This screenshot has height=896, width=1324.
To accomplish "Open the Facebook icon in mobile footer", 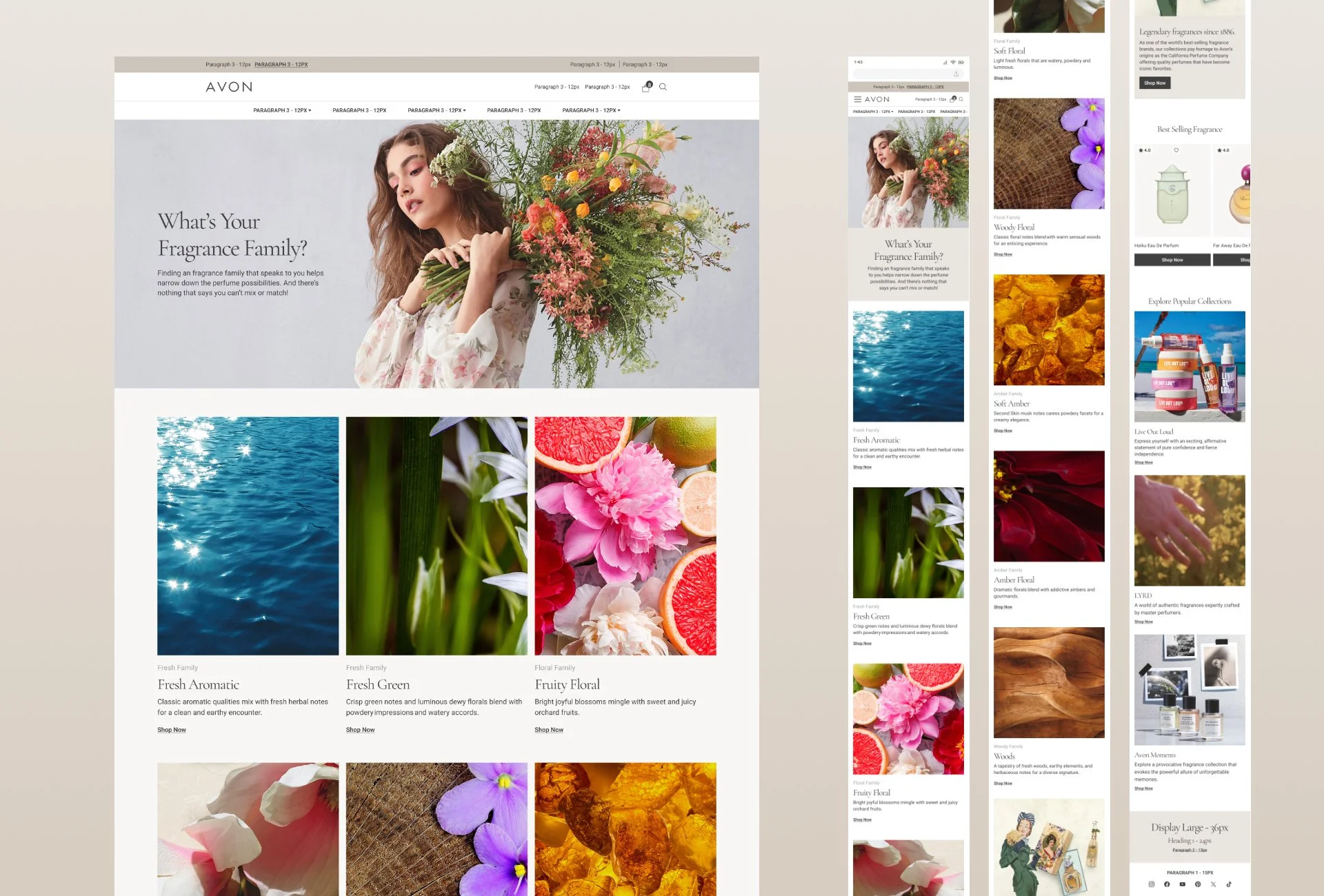I will pyautogui.click(x=1167, y=884).
